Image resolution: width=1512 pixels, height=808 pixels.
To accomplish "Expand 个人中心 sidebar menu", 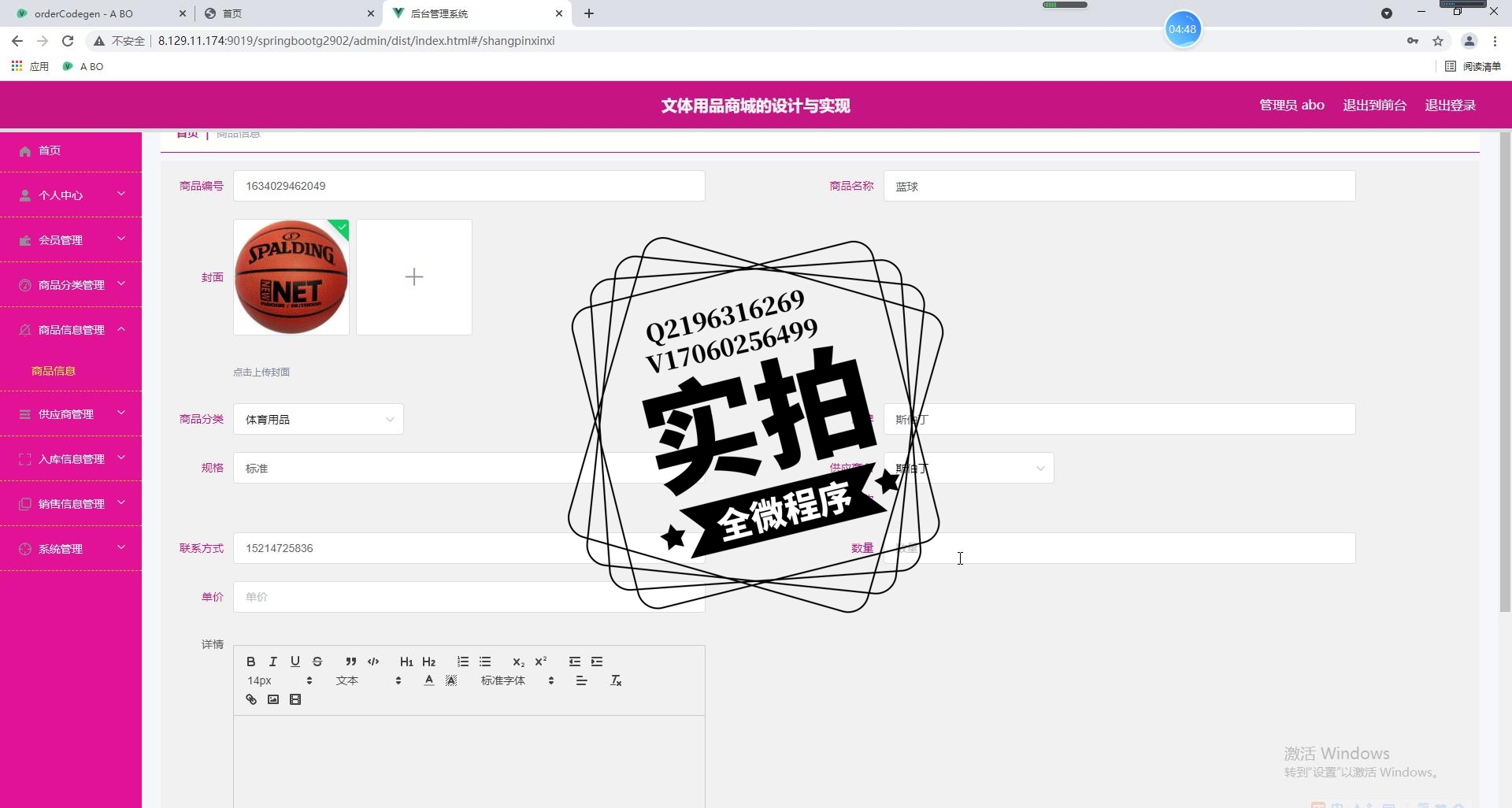I will pyautogui.click(x=71, y=195).
